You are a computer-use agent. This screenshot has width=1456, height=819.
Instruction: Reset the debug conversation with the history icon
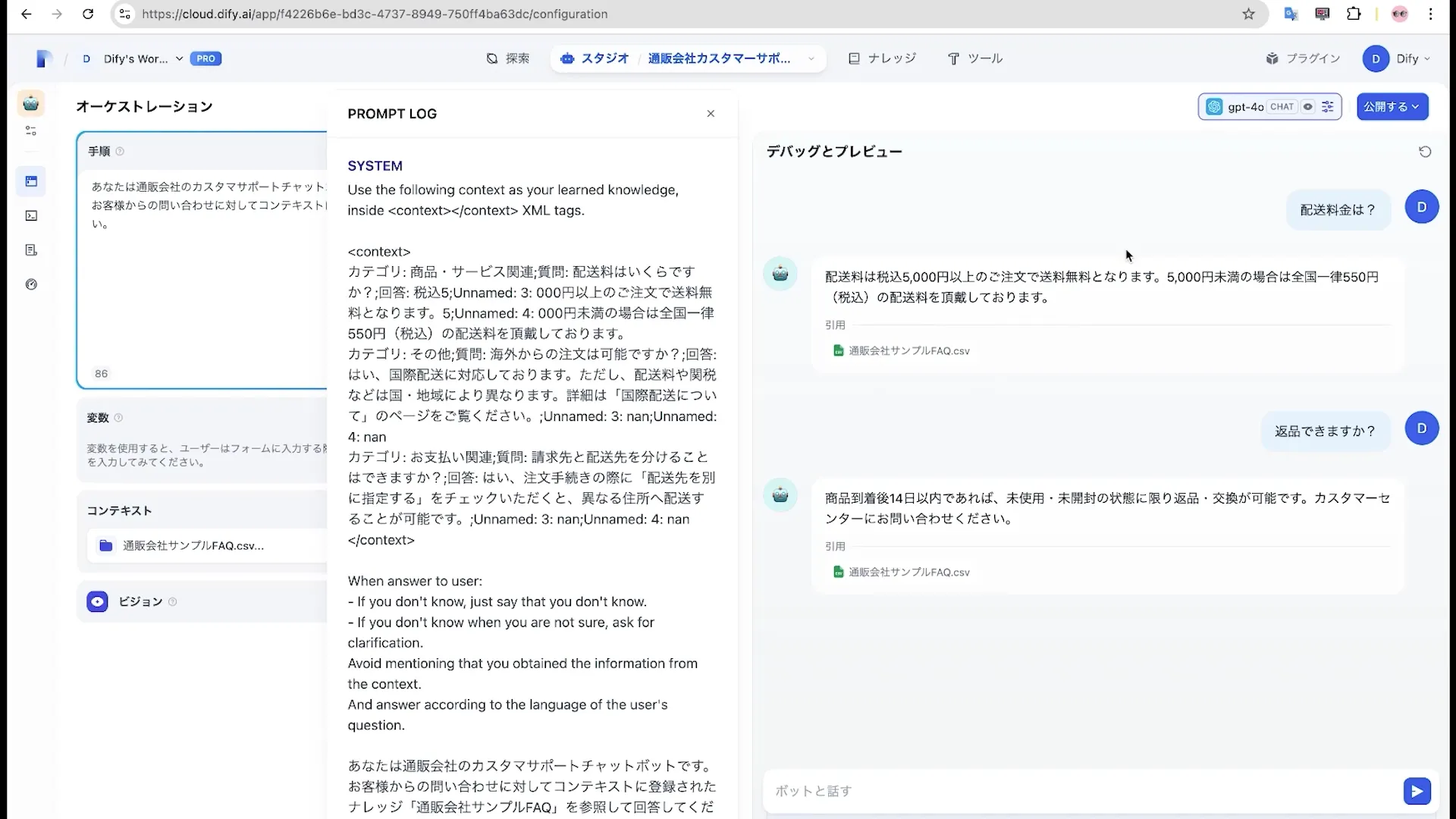pyautogui.click(x=1425, y=152)
